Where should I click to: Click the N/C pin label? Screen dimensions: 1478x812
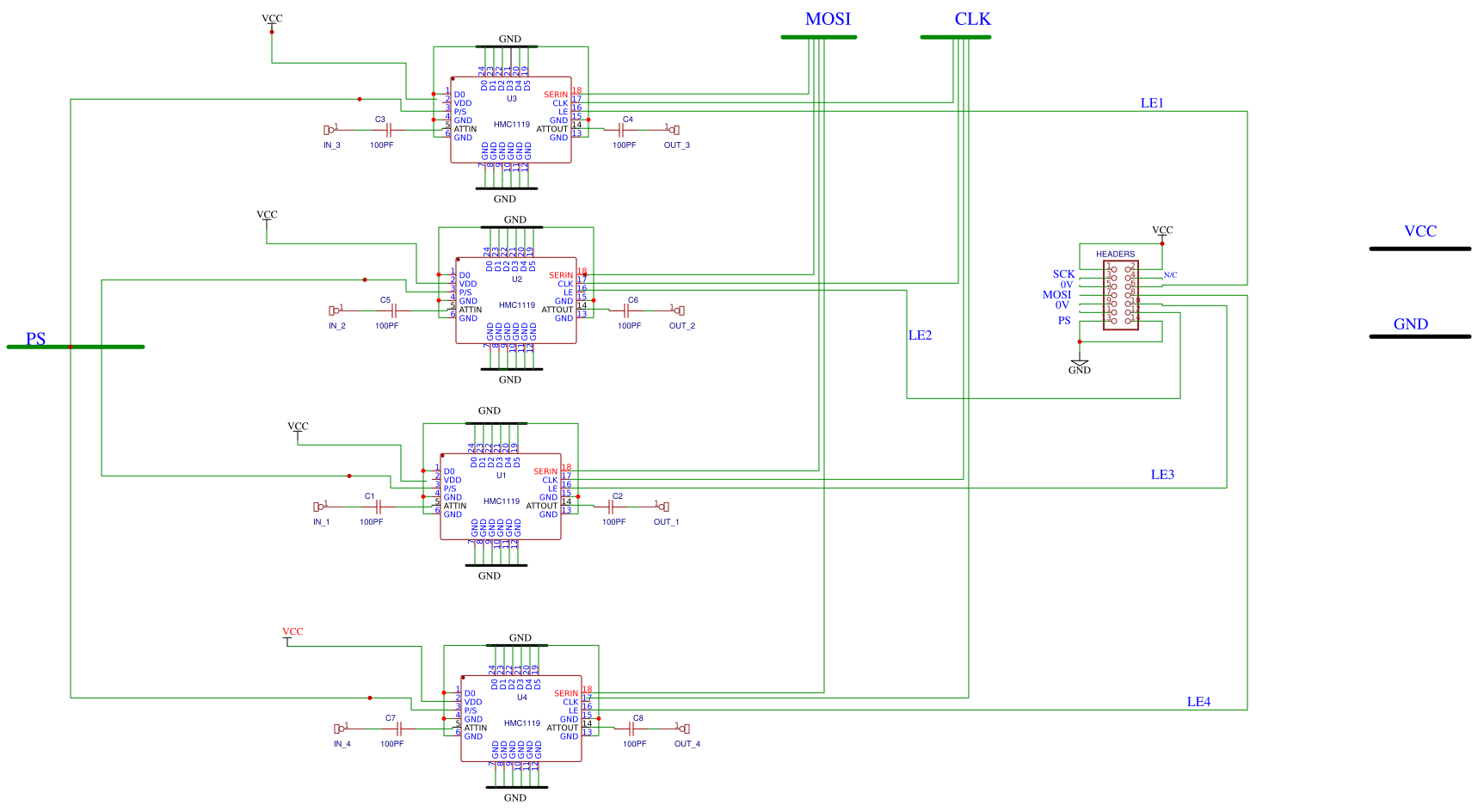[x=1170, y=275]
